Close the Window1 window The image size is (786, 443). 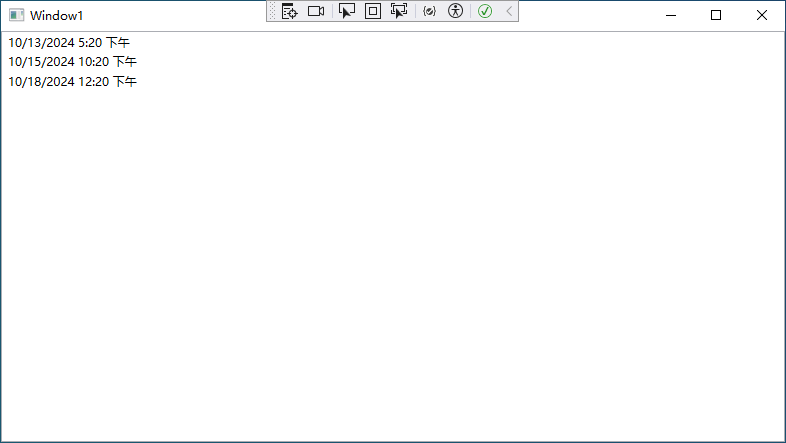[x=762, y=15]
